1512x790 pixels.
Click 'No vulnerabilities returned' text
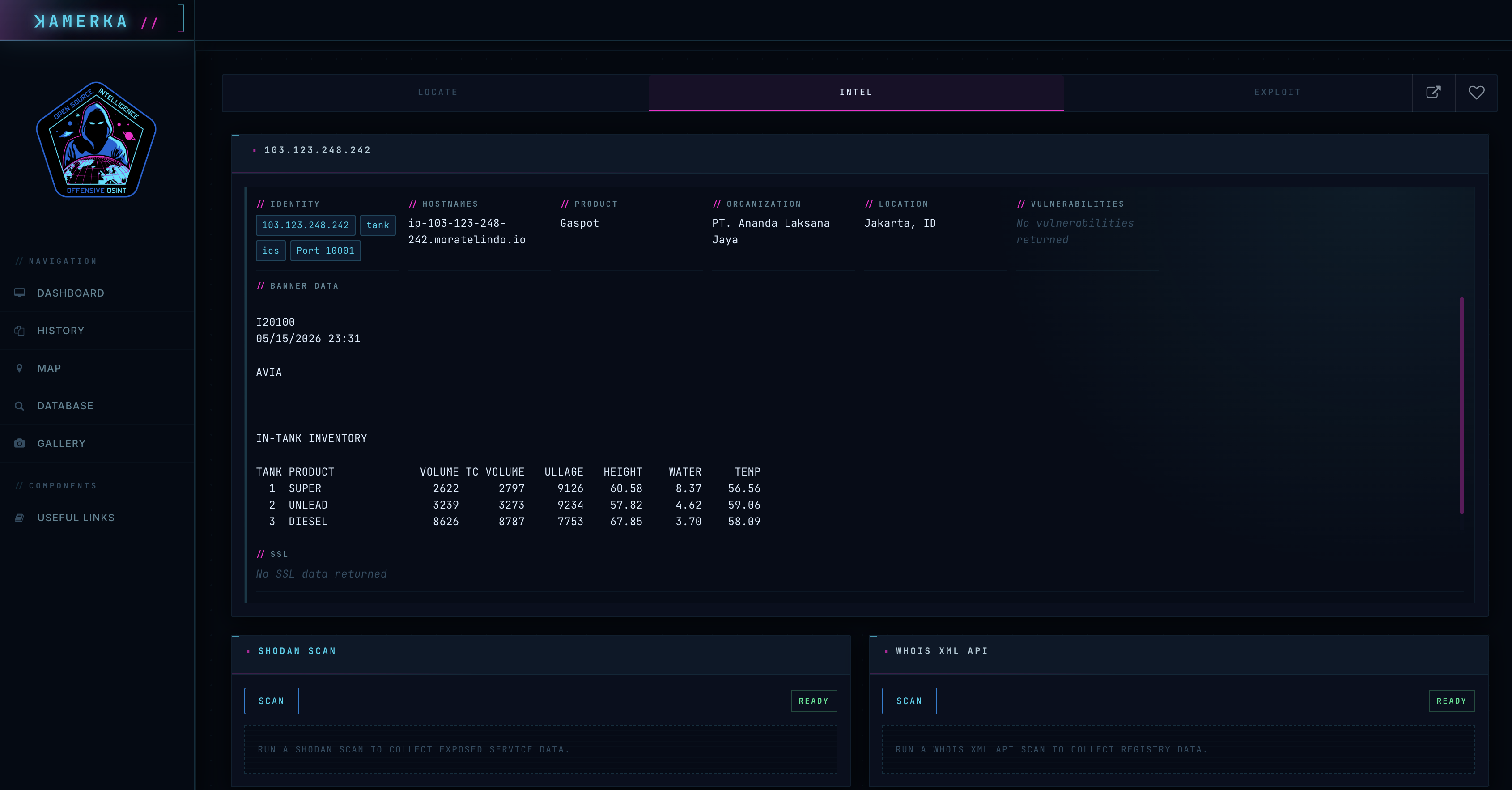(x=1075, y=231)
